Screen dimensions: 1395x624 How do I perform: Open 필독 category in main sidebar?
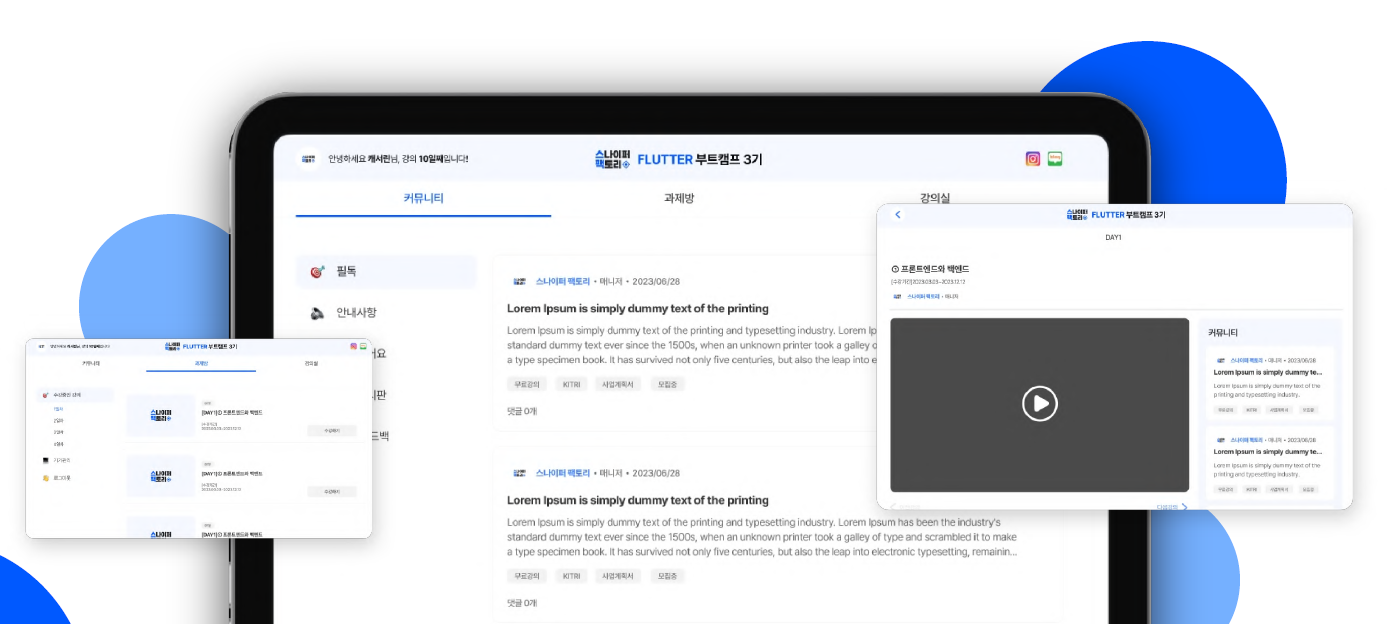point(386,271)
